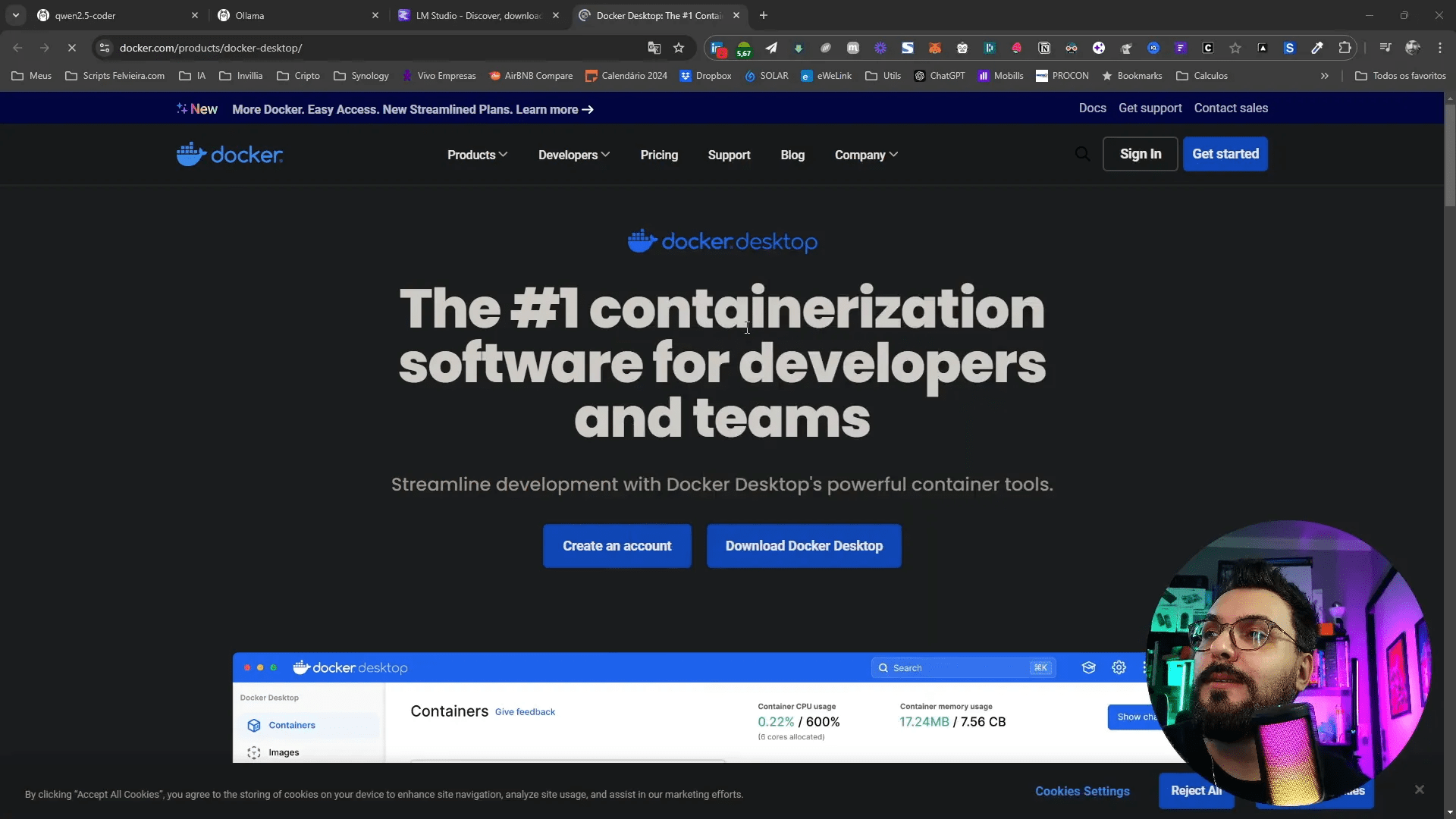Click the Reject All cookies button

(x=1196, y=791)
